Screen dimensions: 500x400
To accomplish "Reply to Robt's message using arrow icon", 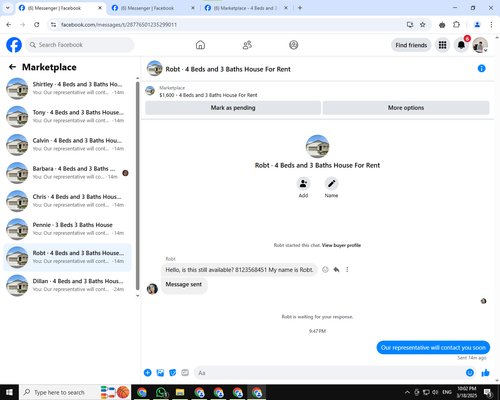I will click(x=336, y=270).
